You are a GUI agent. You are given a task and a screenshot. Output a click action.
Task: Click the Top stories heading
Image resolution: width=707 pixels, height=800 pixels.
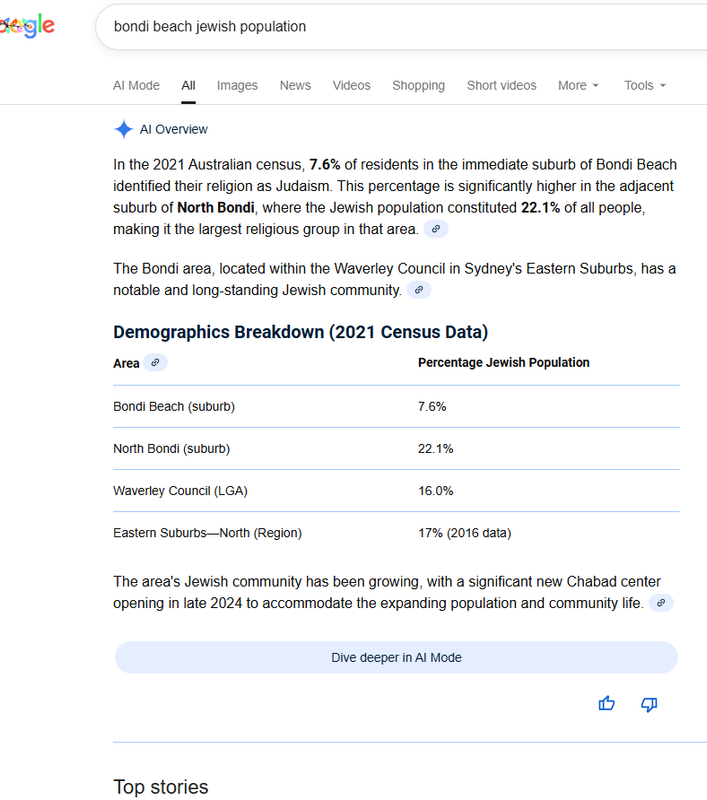[161, 787]
